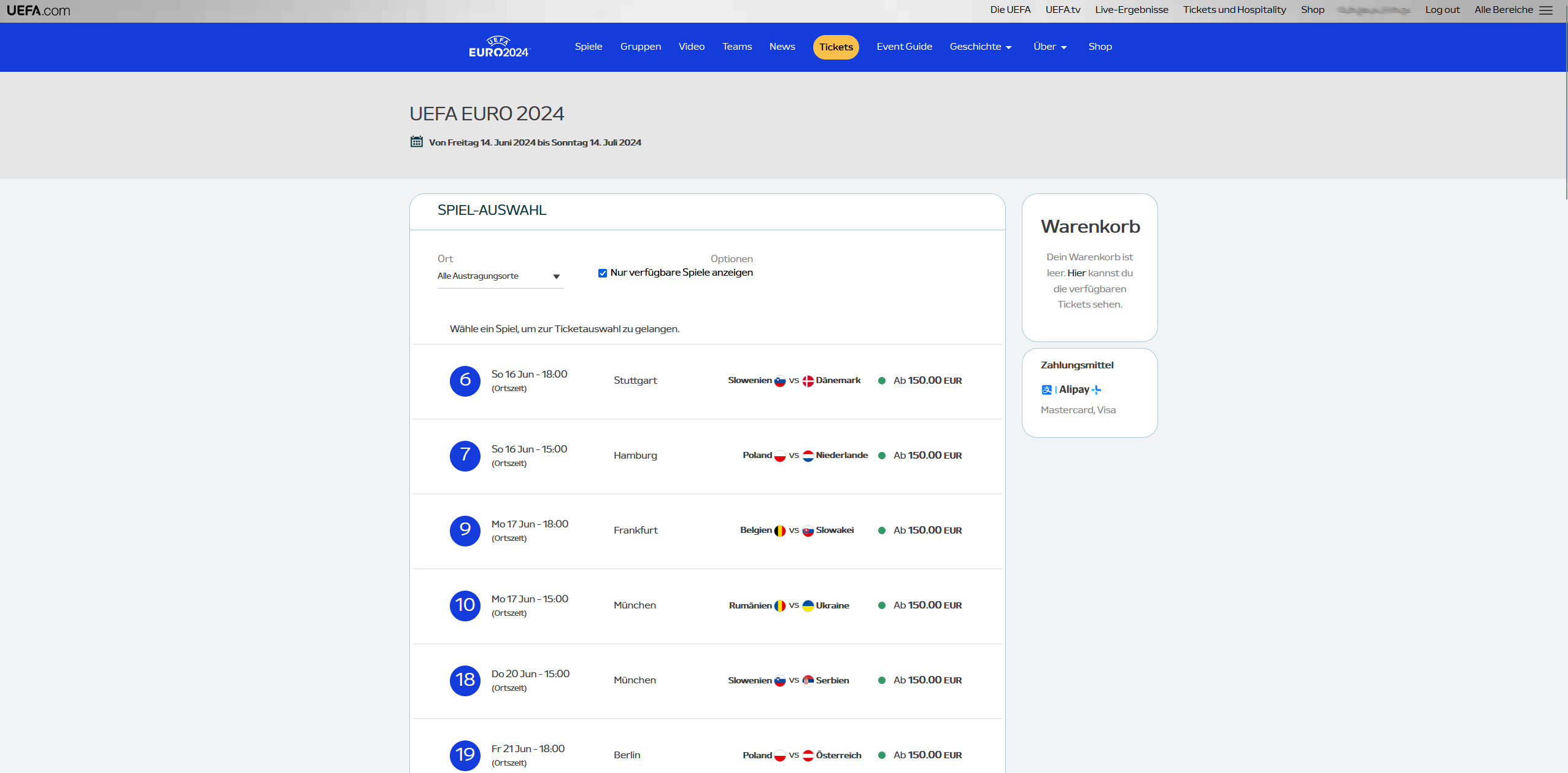Open the Tickets tab in navigation
Image resolution: width=1568 pixels, height=773 pixels.
(x=835, y=47)
